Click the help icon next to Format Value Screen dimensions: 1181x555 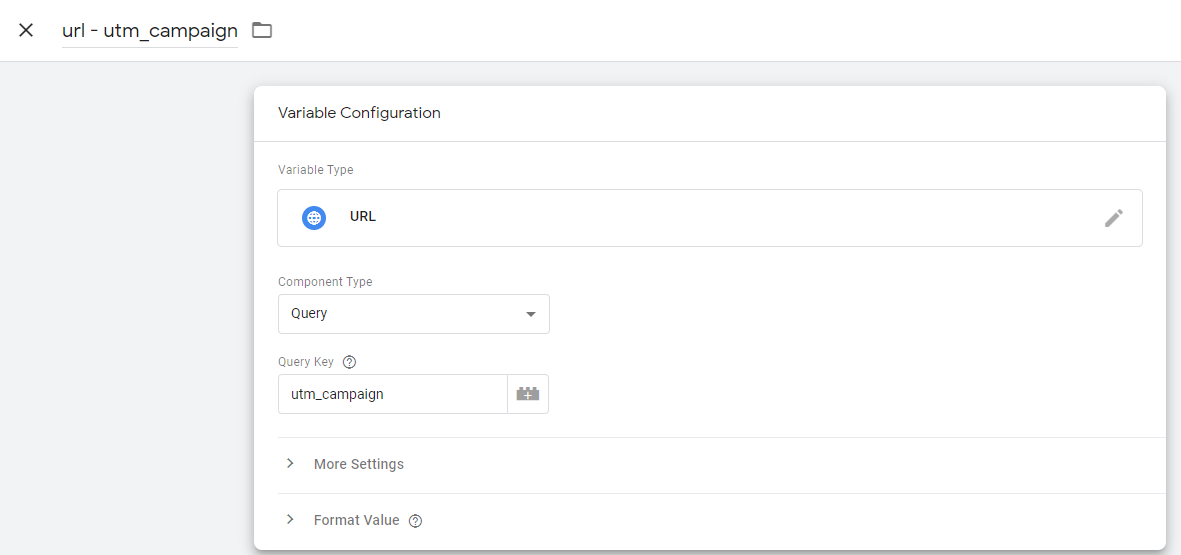(415, 521)
